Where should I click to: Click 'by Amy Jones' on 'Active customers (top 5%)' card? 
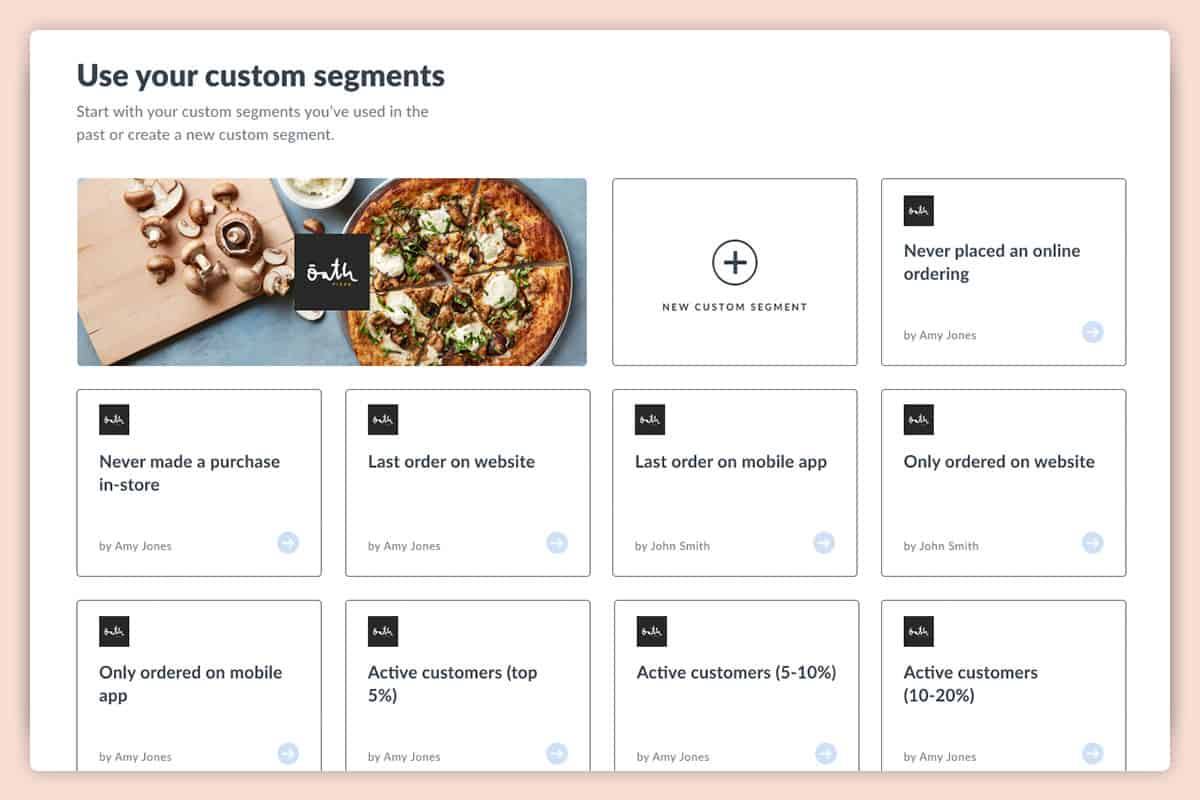[x=404, y=757]
